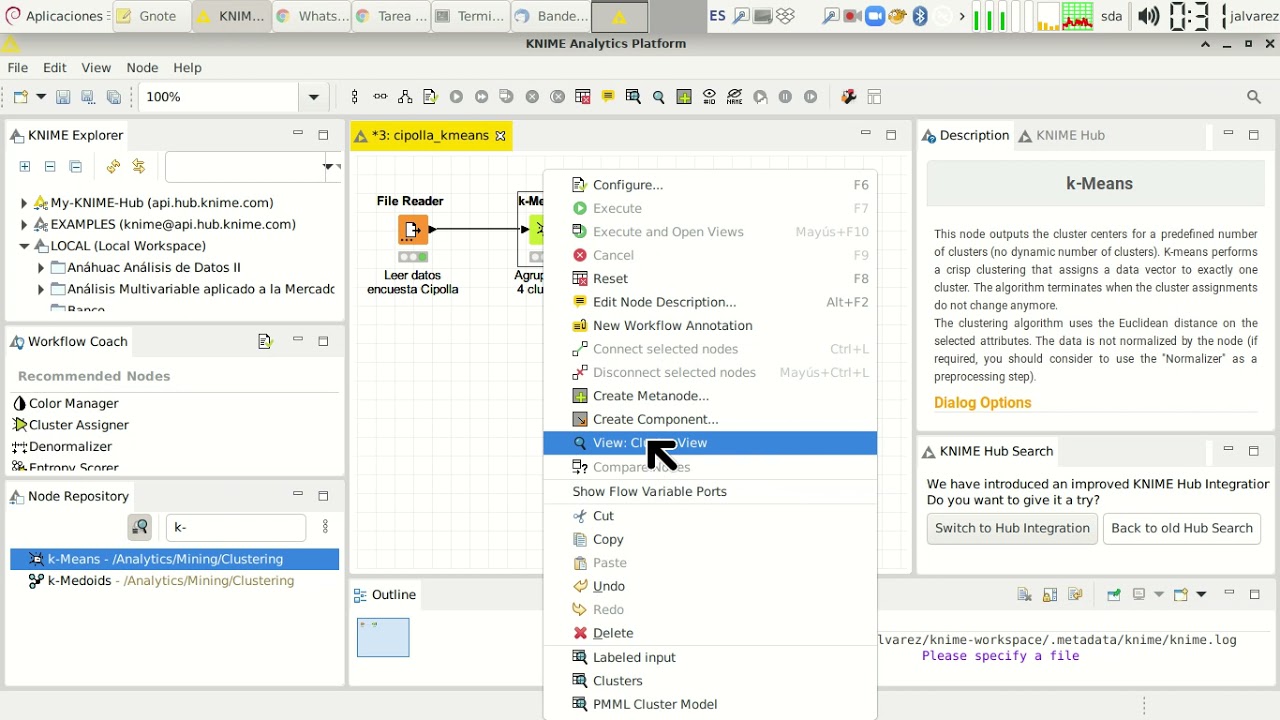Switch to KNIME Hub tab
This screenshot has height=720, width=1280.
pos(1061,136)
